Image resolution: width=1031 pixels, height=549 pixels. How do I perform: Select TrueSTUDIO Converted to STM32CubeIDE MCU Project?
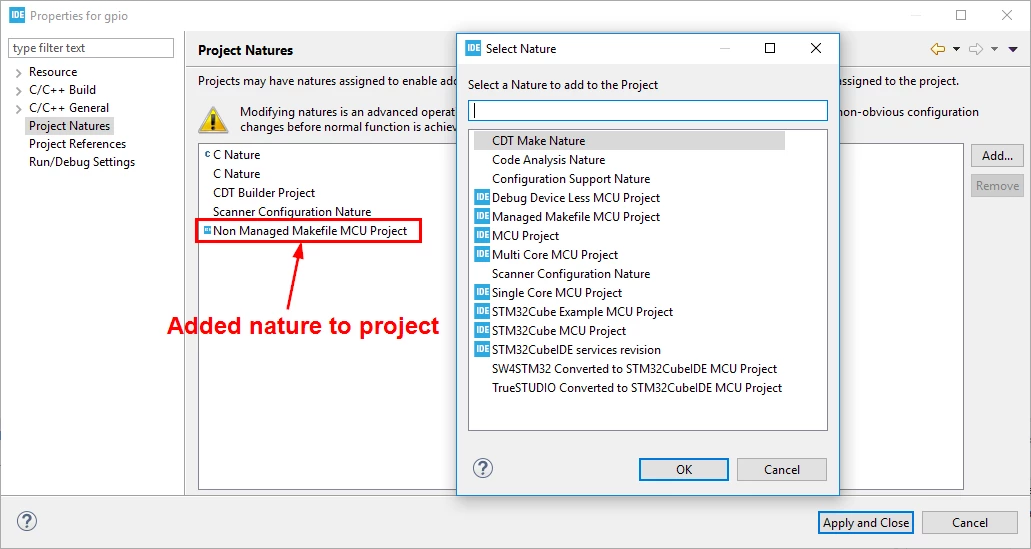click(x=637, y=389)
